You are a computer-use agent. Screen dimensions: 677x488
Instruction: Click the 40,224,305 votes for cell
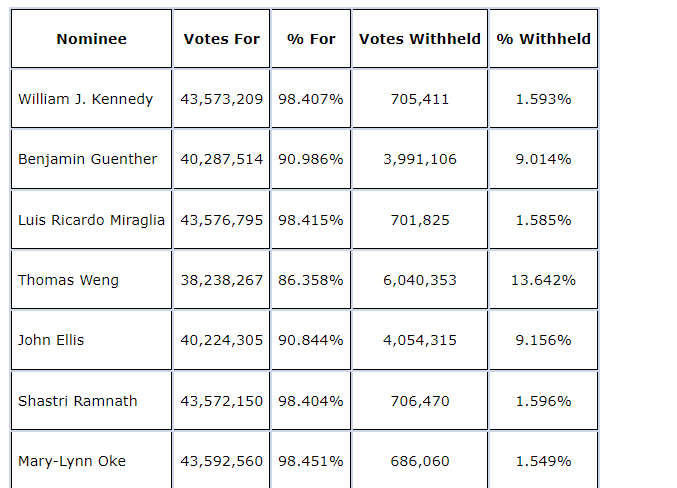221,340
